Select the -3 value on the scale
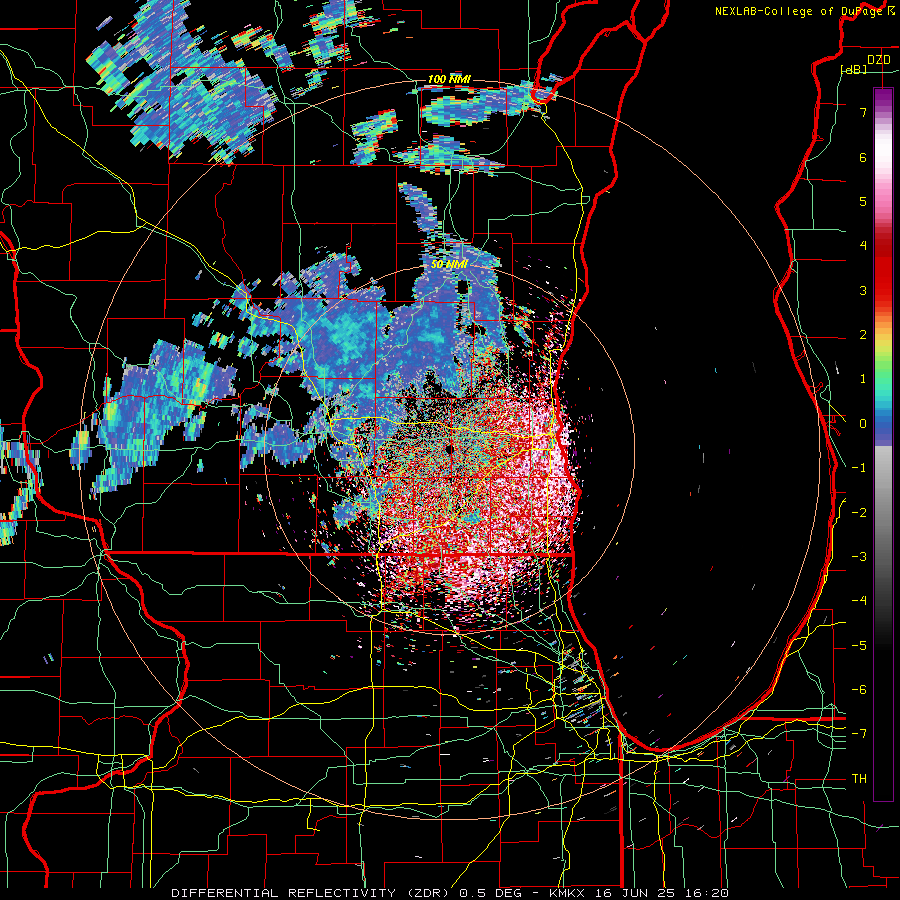 tap(859, 556)
